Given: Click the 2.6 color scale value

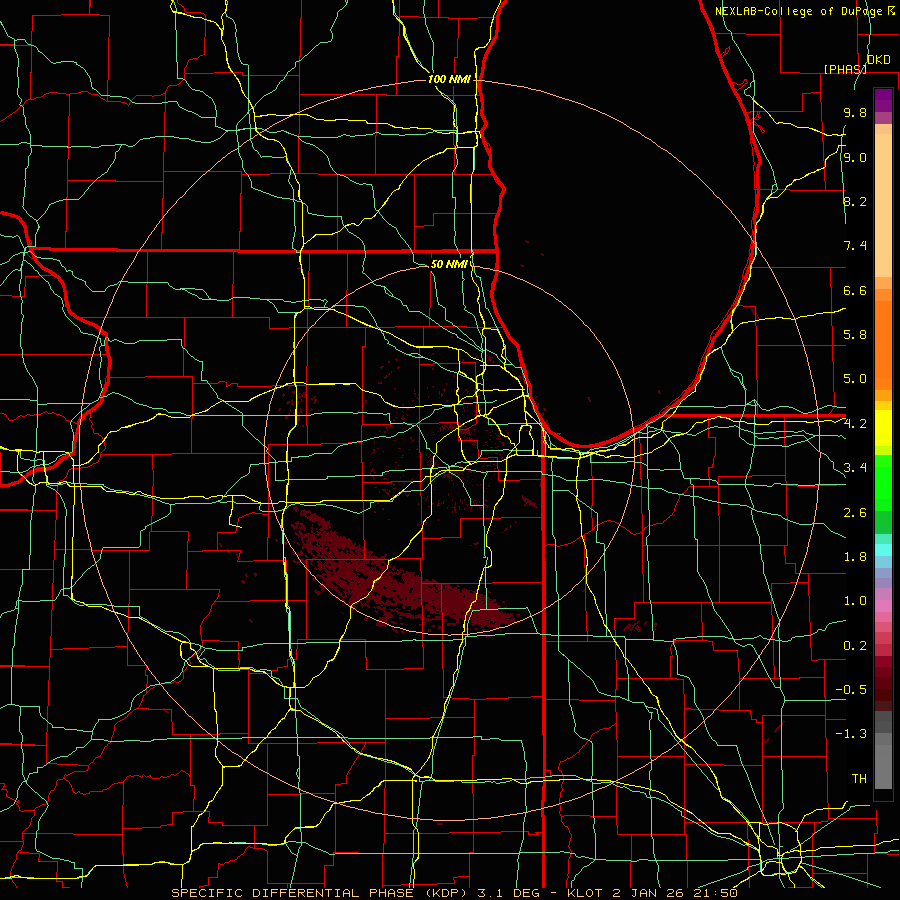Looking at the screenshot, I should coord(855,513).
